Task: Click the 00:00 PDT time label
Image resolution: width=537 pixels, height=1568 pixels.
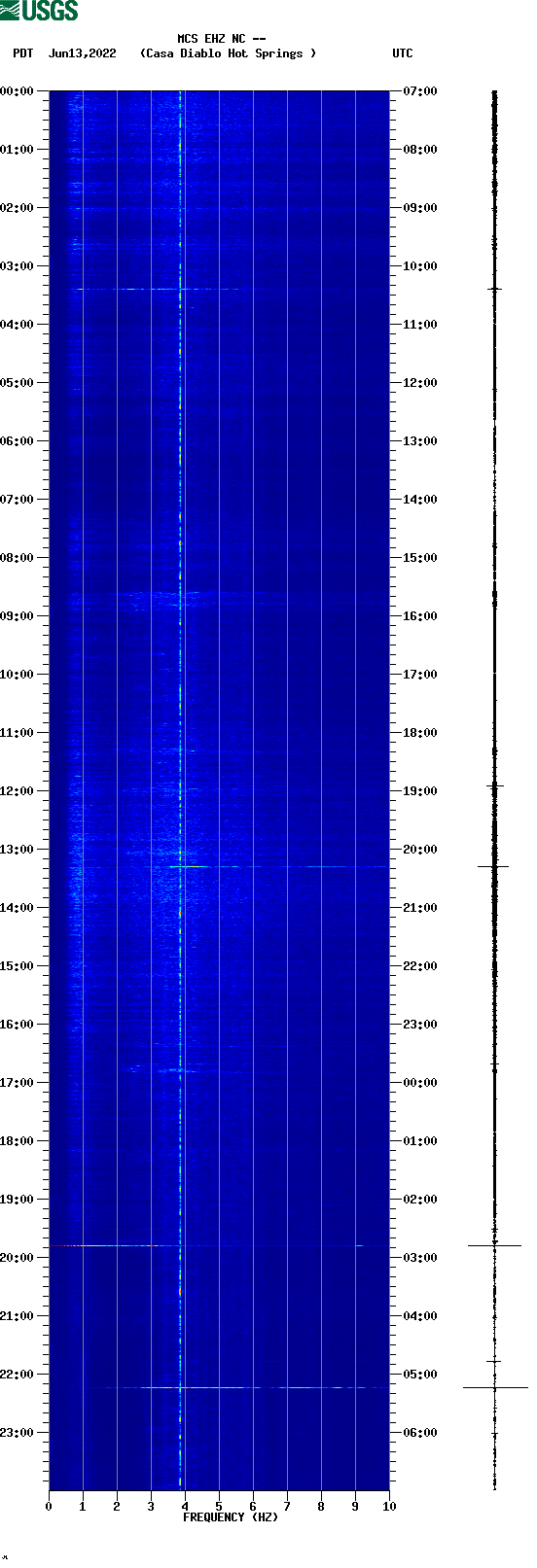Action: click(x=18, y=91)
